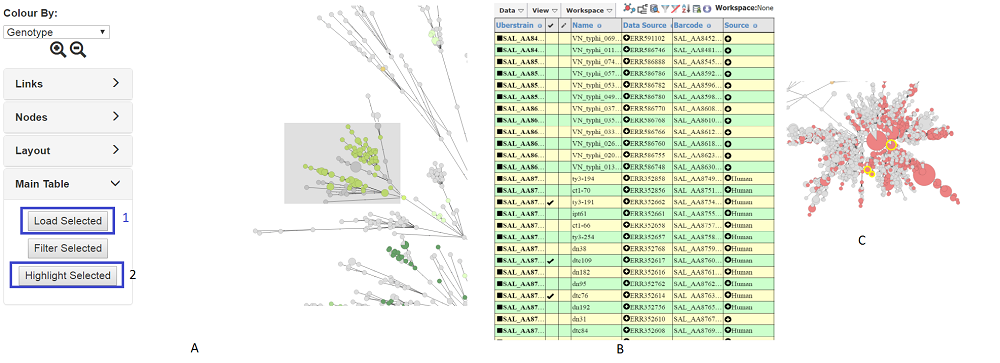1000x363 pixels.
Task: Select the Human source cell in dtc84 row
Action: [x=749, y=330]
